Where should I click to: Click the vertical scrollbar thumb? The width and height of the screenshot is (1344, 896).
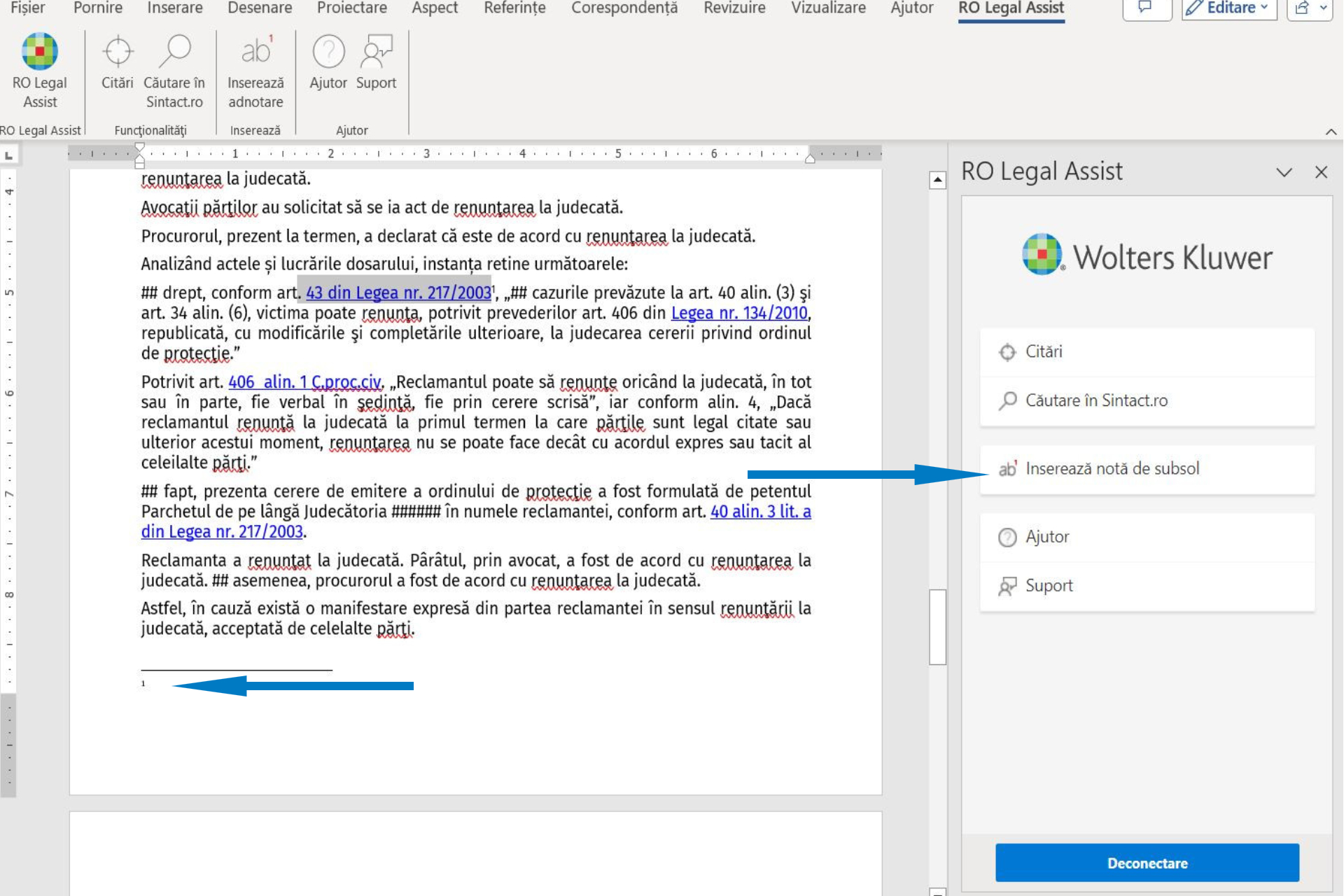click(x=937, y=626)
